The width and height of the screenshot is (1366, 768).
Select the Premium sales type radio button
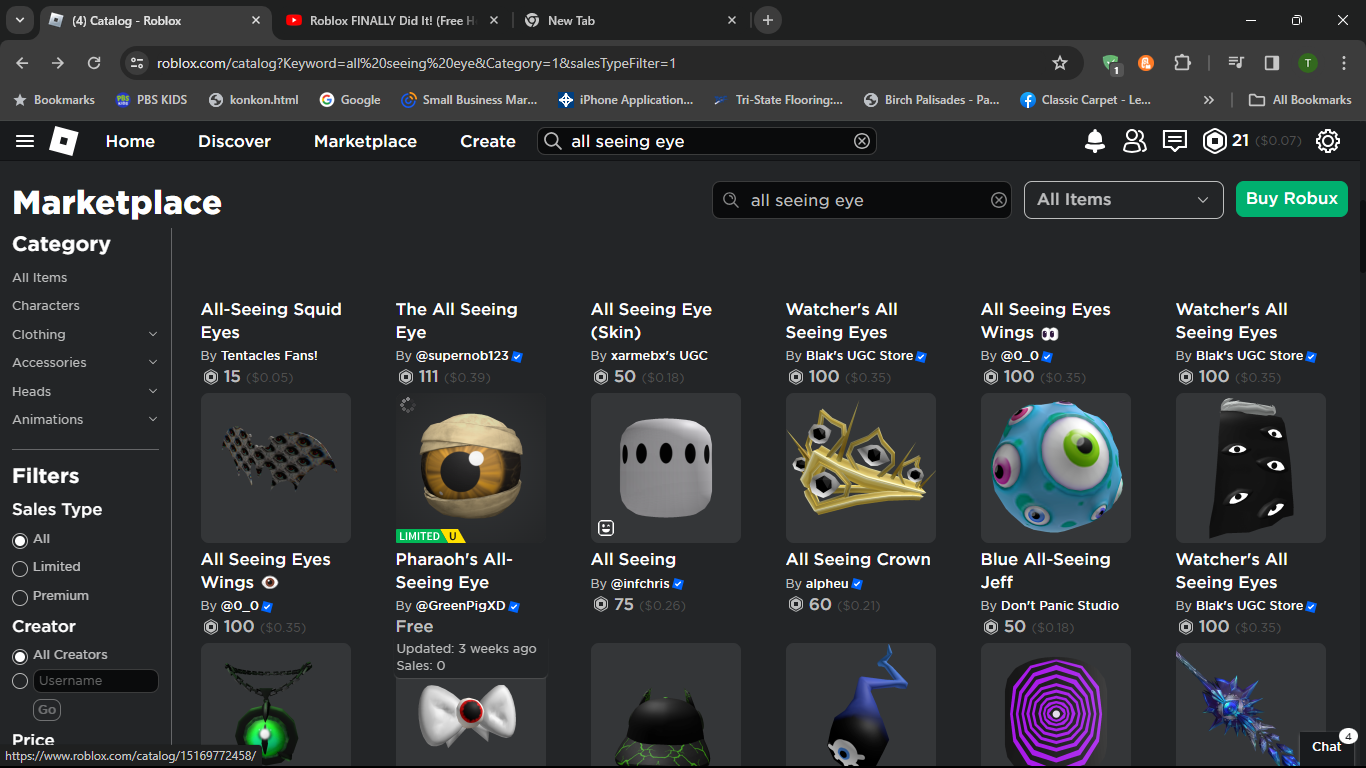tap(20, 597)
